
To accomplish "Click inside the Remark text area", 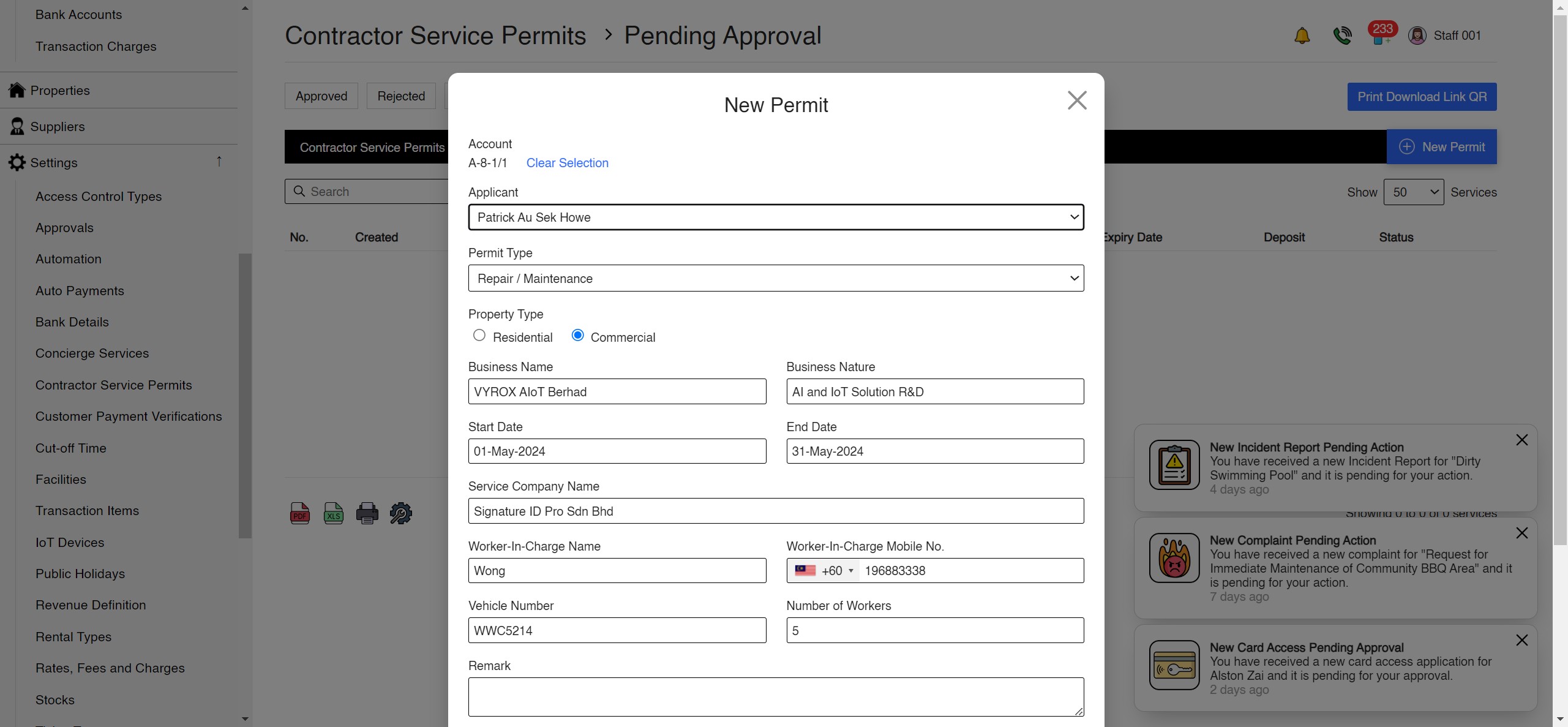I will pyautogui.click(x=775, y=696).
